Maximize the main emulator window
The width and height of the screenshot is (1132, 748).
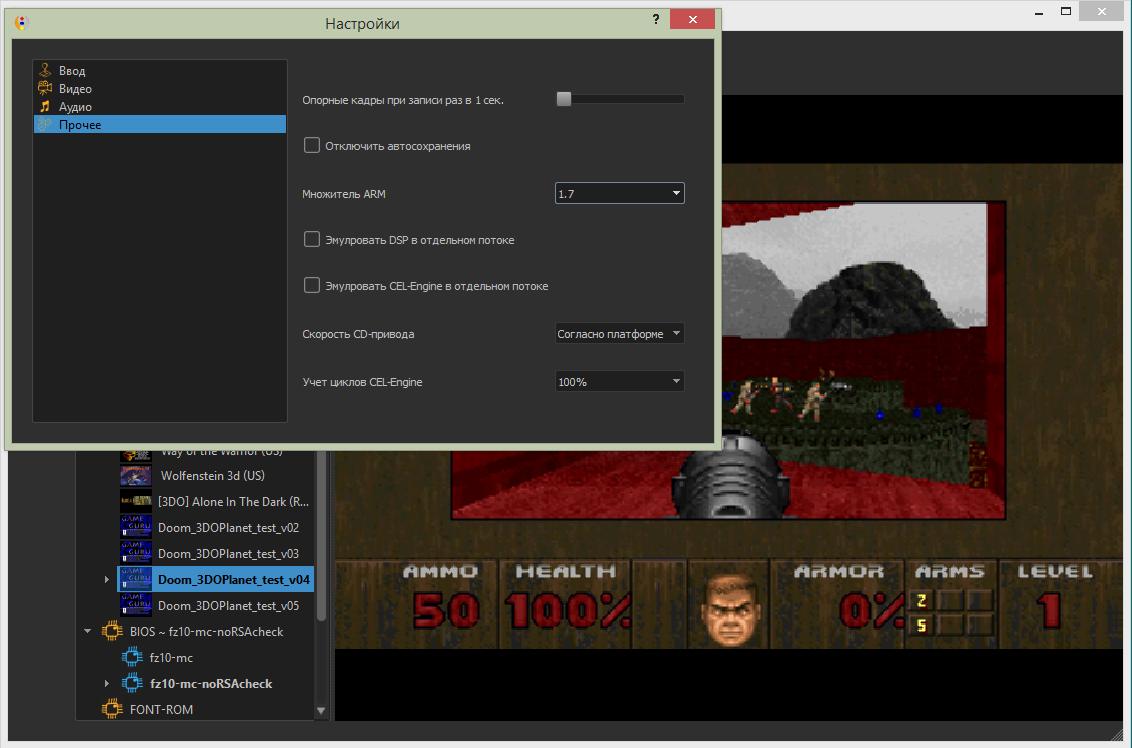click(x=1066, y=12)
